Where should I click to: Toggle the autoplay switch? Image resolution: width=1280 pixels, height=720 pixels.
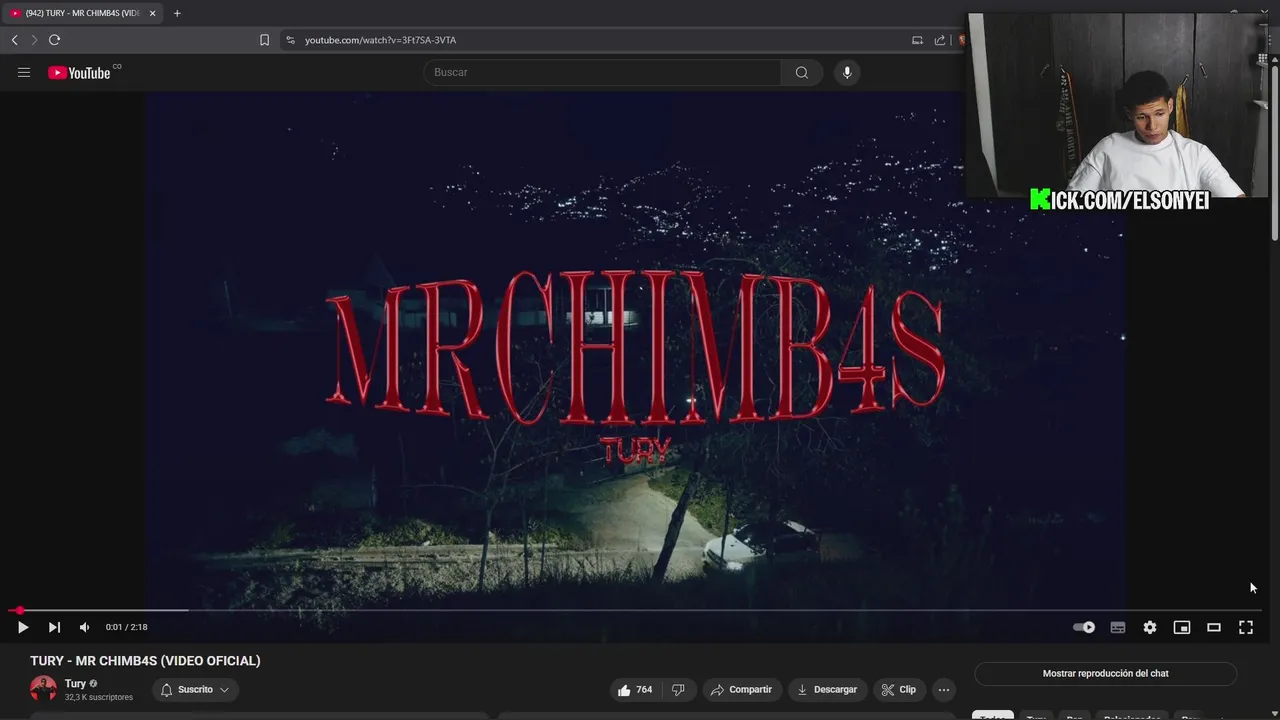pyautogui.click(x=1084, y=627)
